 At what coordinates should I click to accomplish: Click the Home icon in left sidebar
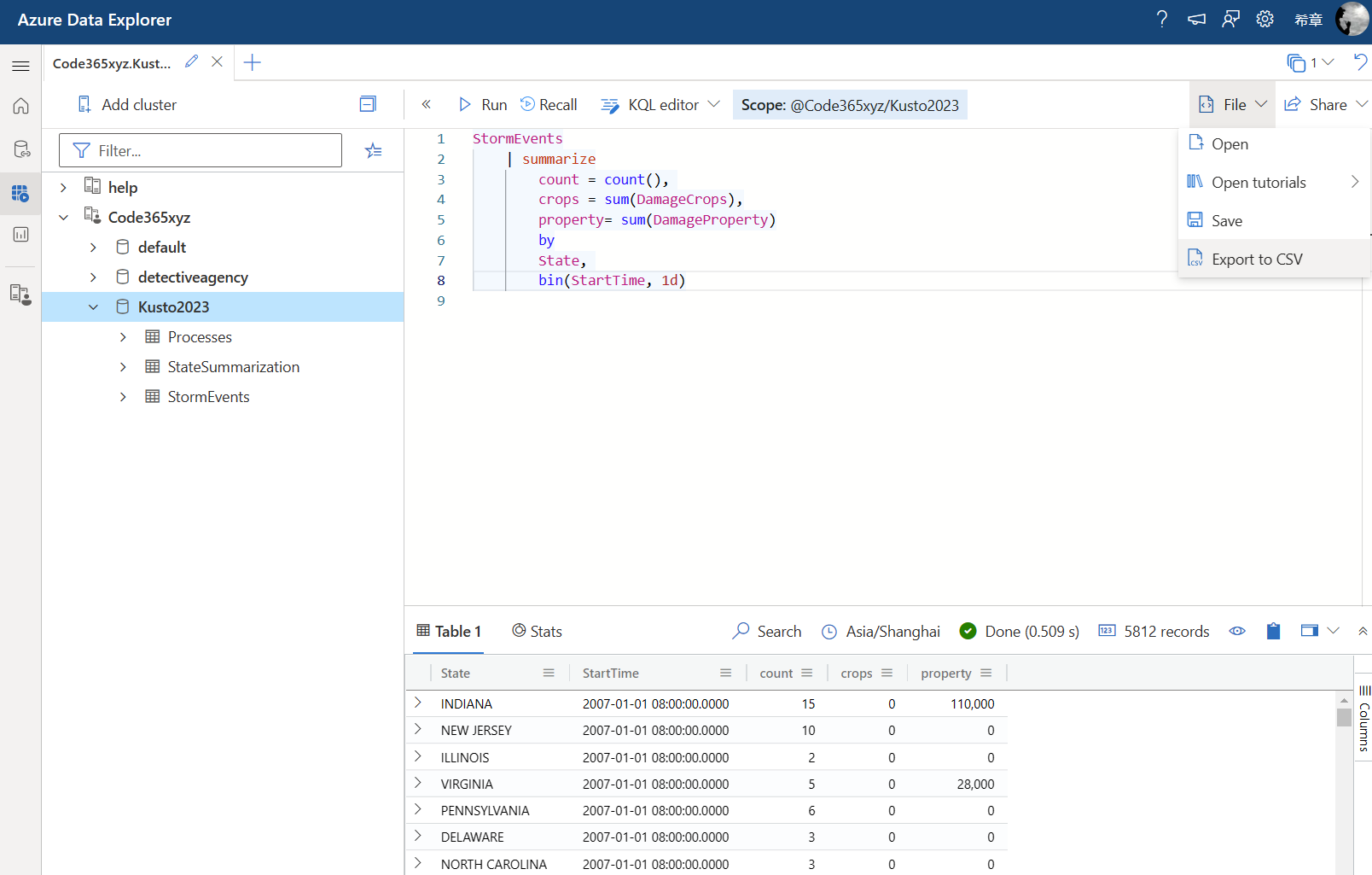[x=20, y=106]
